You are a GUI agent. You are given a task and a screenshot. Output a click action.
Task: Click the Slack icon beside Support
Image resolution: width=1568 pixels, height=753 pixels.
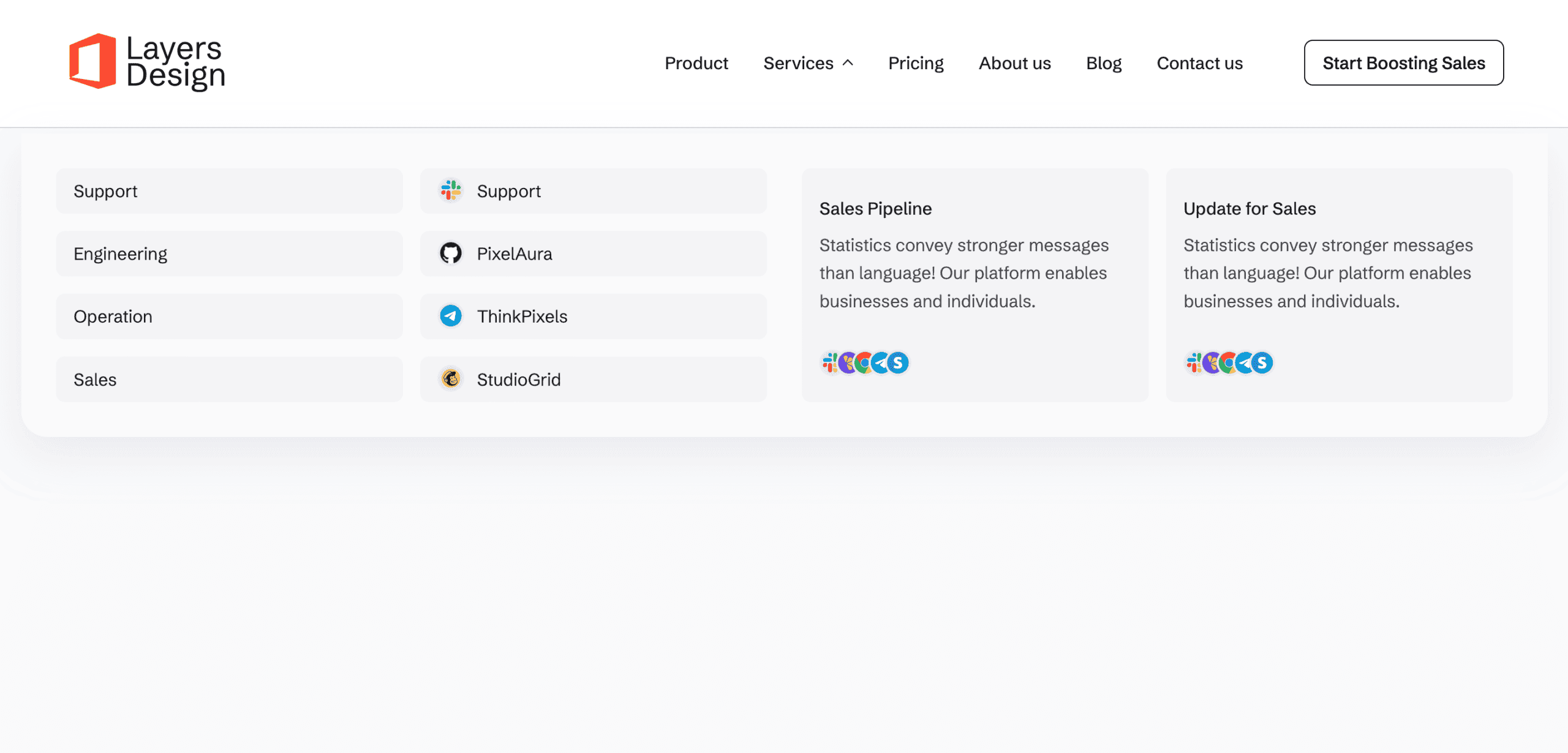pos(451,191)
